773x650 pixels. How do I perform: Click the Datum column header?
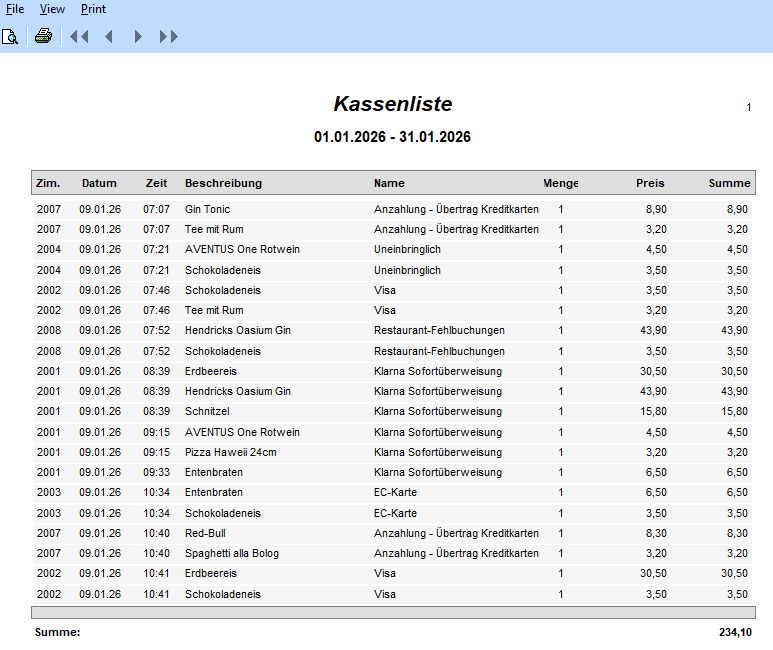coord(99,183)
